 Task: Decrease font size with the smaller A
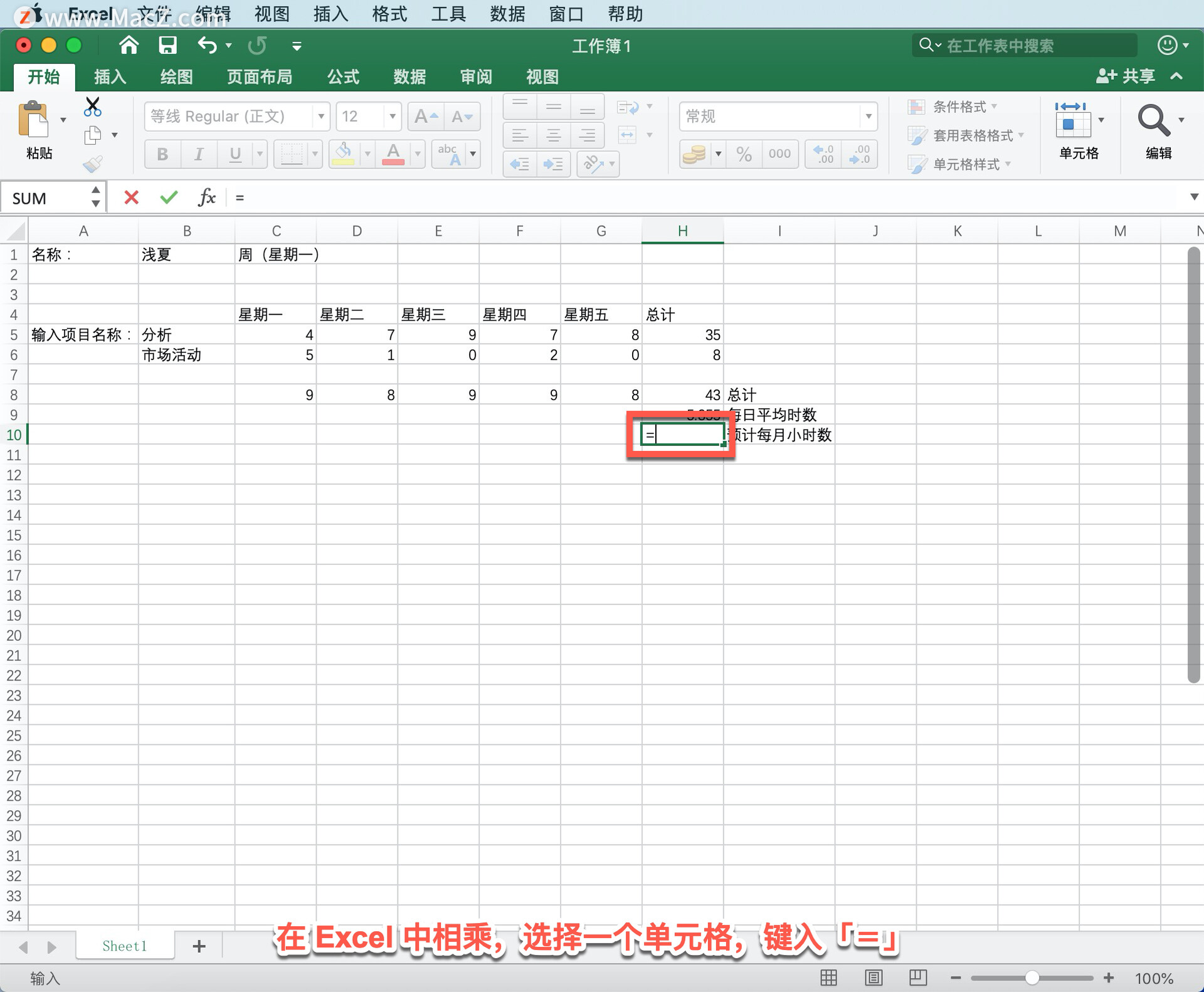(462, 117)
